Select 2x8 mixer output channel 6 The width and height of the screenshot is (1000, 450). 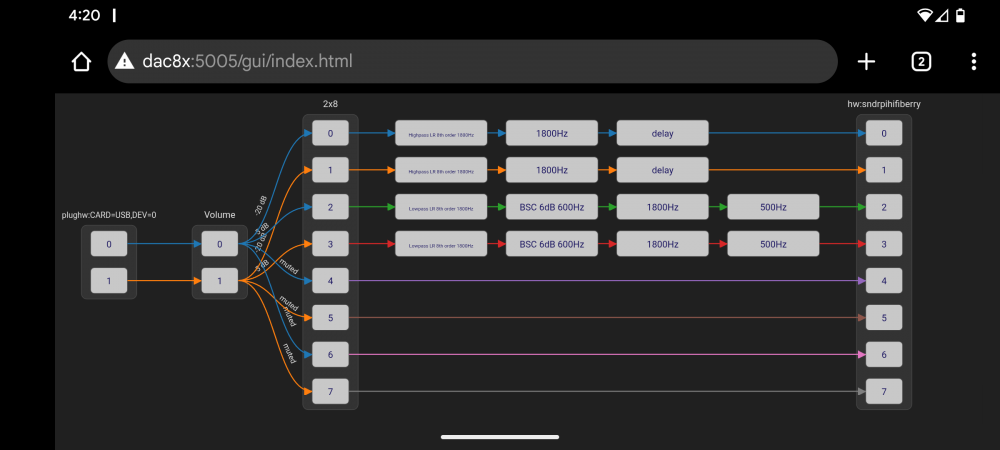pos(330,355)
